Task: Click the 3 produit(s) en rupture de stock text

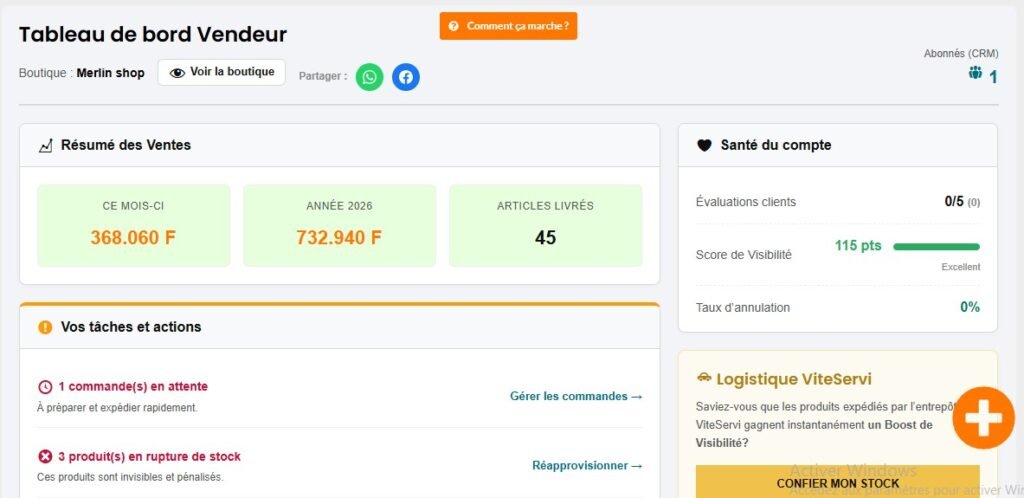Action: click(150, 457)
